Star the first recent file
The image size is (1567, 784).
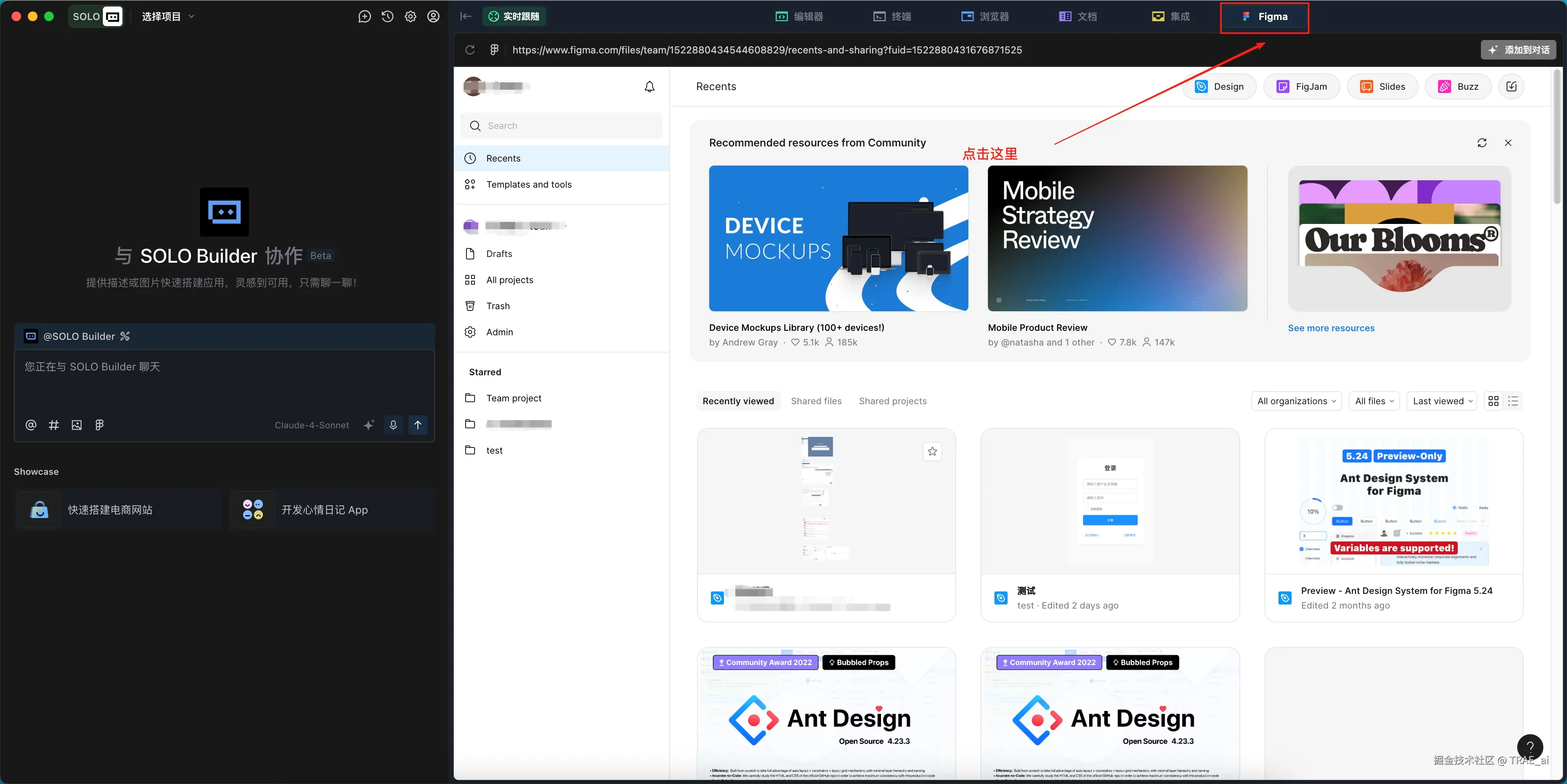(932, 451)
